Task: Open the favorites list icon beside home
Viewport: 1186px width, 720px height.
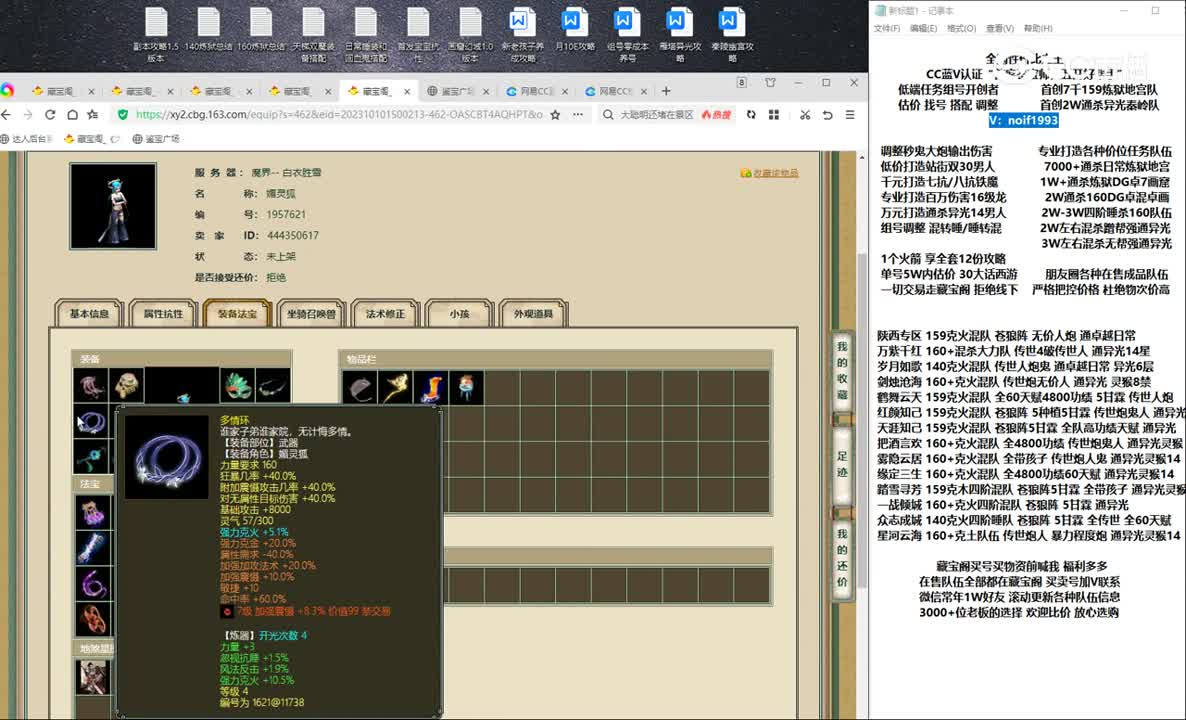Action: 93,115
